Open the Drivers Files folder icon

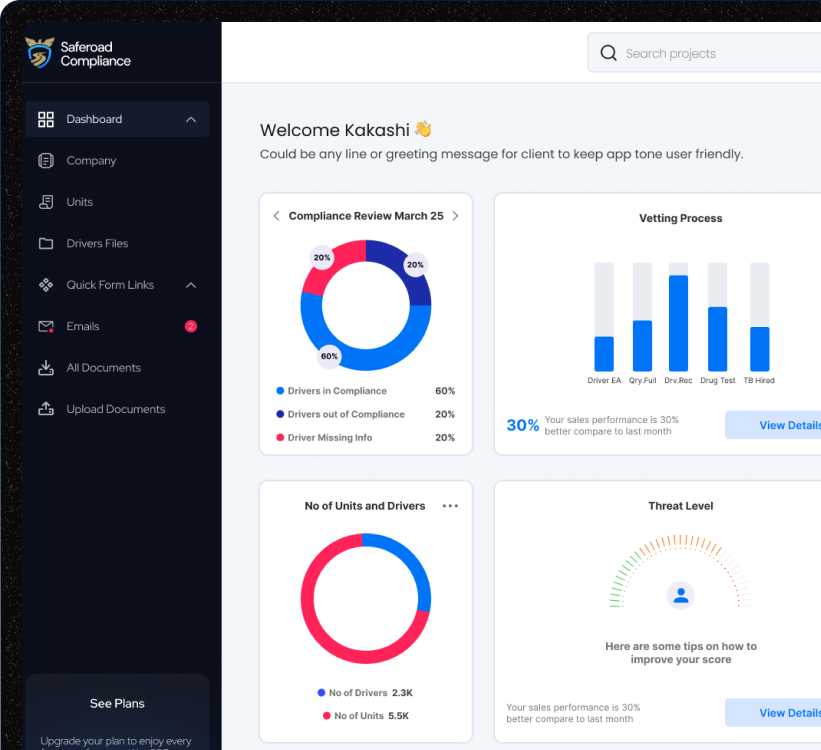(46, 244)
